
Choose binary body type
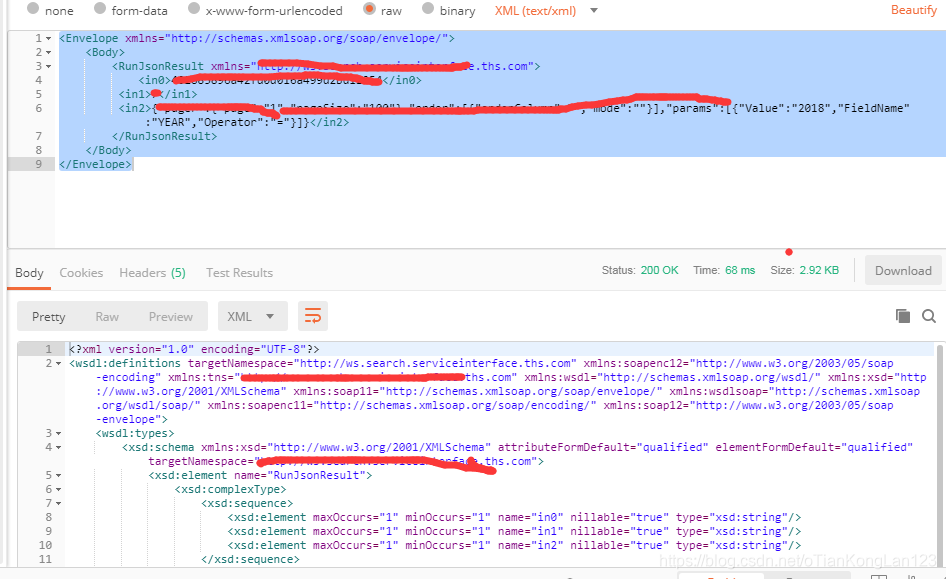(428, 9)
